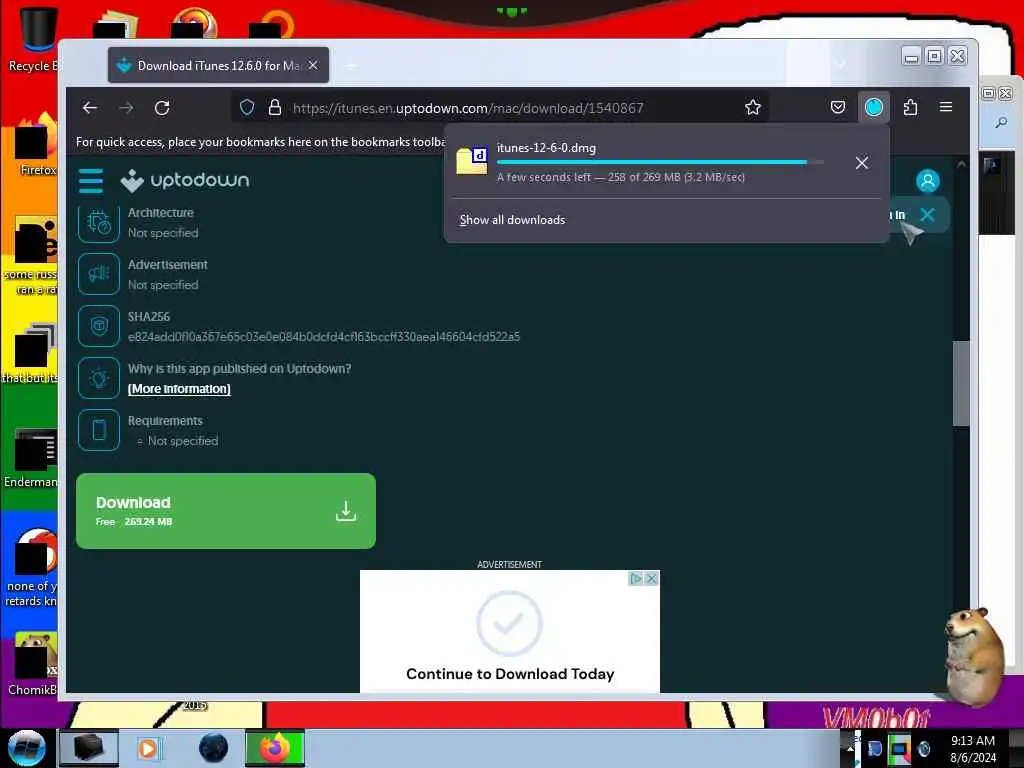Screen dimensions: 1024x768
Task: Open the list all tabs dropdown arrow
Action: coord(840,65)
